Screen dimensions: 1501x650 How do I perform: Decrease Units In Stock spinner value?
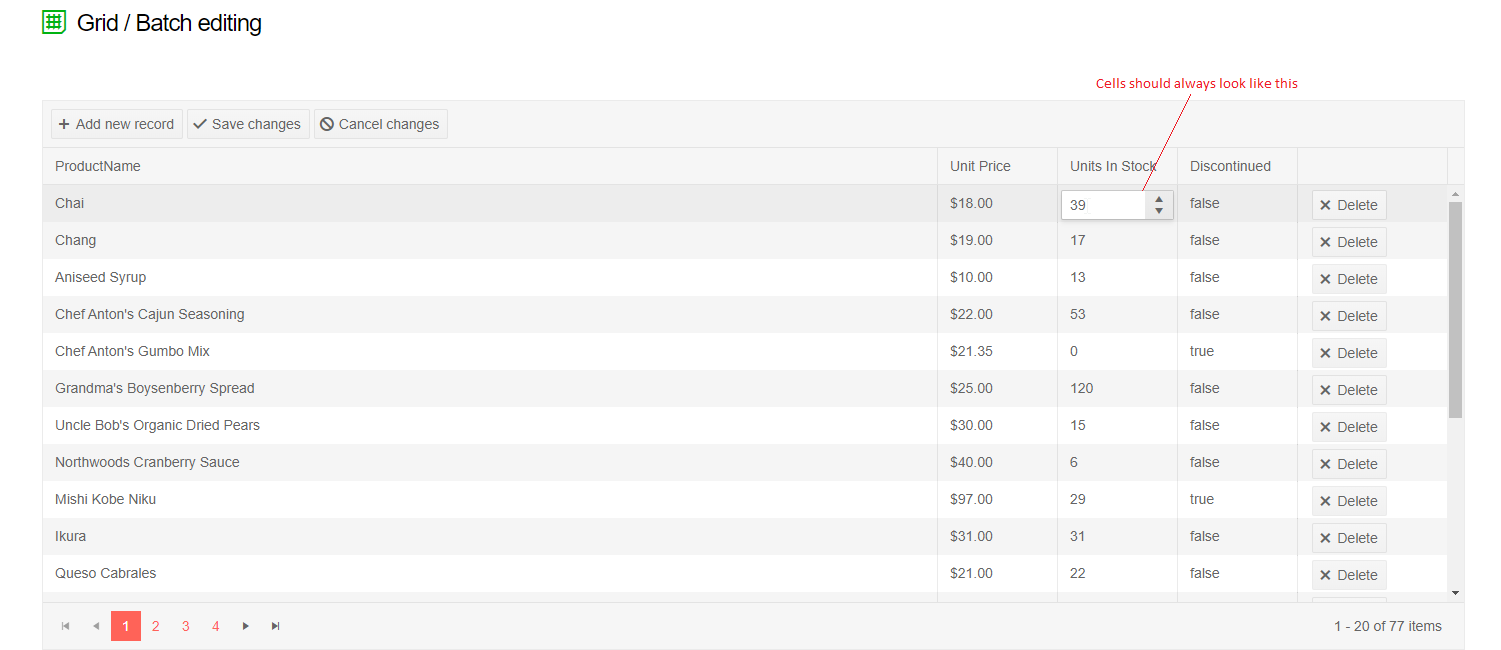pos(1159,211)
